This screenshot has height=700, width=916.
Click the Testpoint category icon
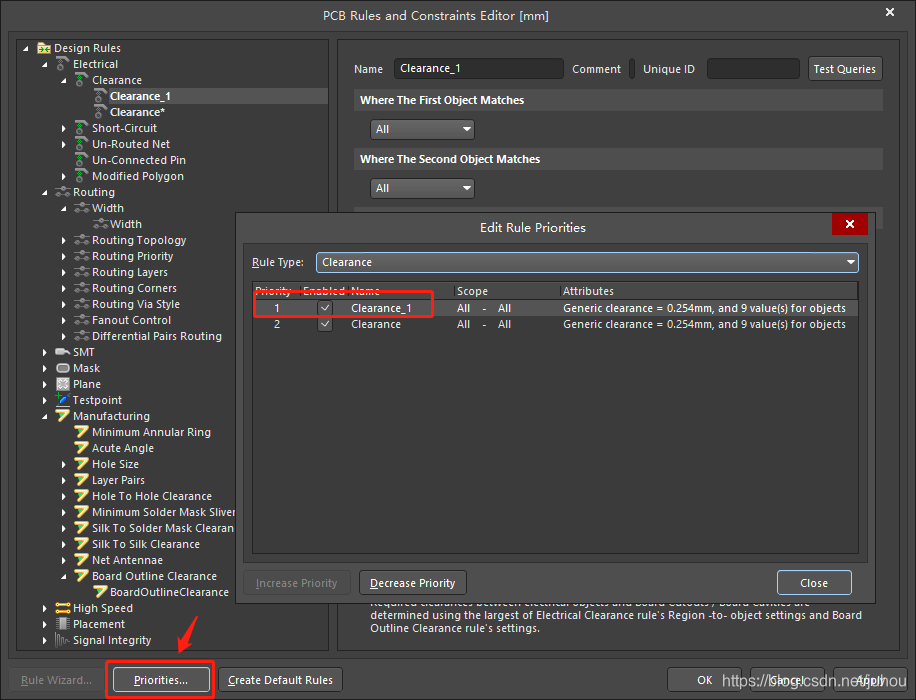coord(63,400)
